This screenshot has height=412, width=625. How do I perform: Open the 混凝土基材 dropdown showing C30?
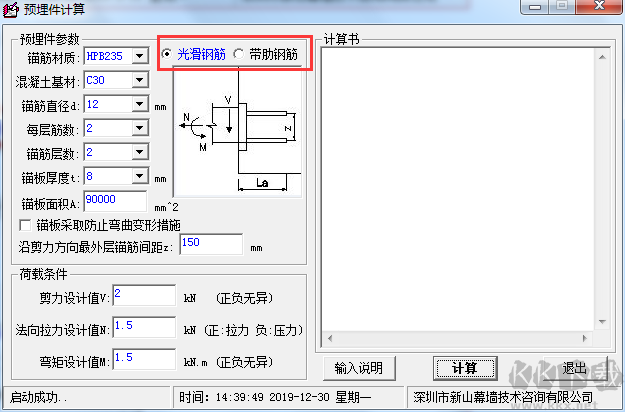click(x=140, y=80)
